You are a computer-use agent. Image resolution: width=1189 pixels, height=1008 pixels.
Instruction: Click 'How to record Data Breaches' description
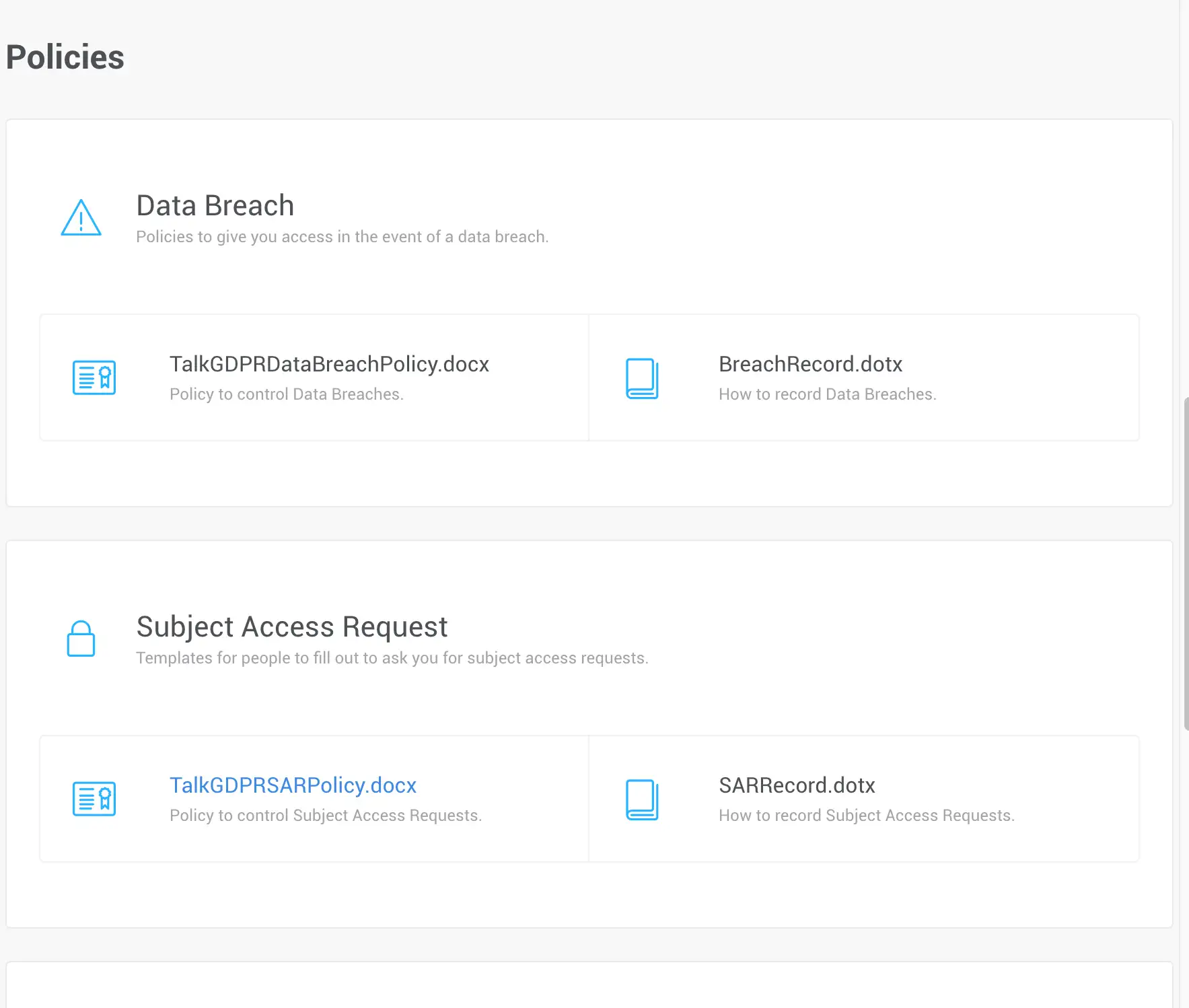point(827,394)
